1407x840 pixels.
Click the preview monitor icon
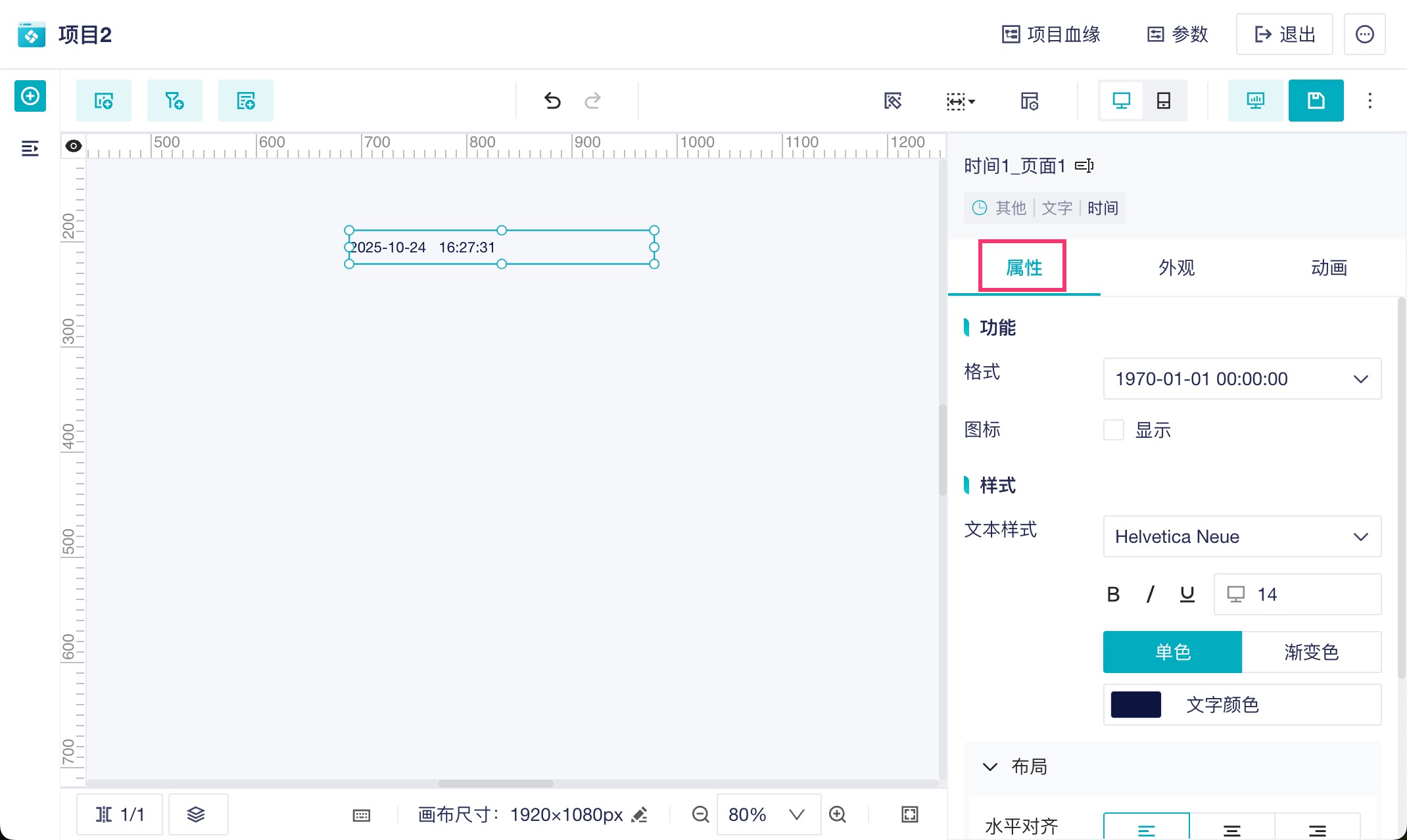(x=1255, y=101)
